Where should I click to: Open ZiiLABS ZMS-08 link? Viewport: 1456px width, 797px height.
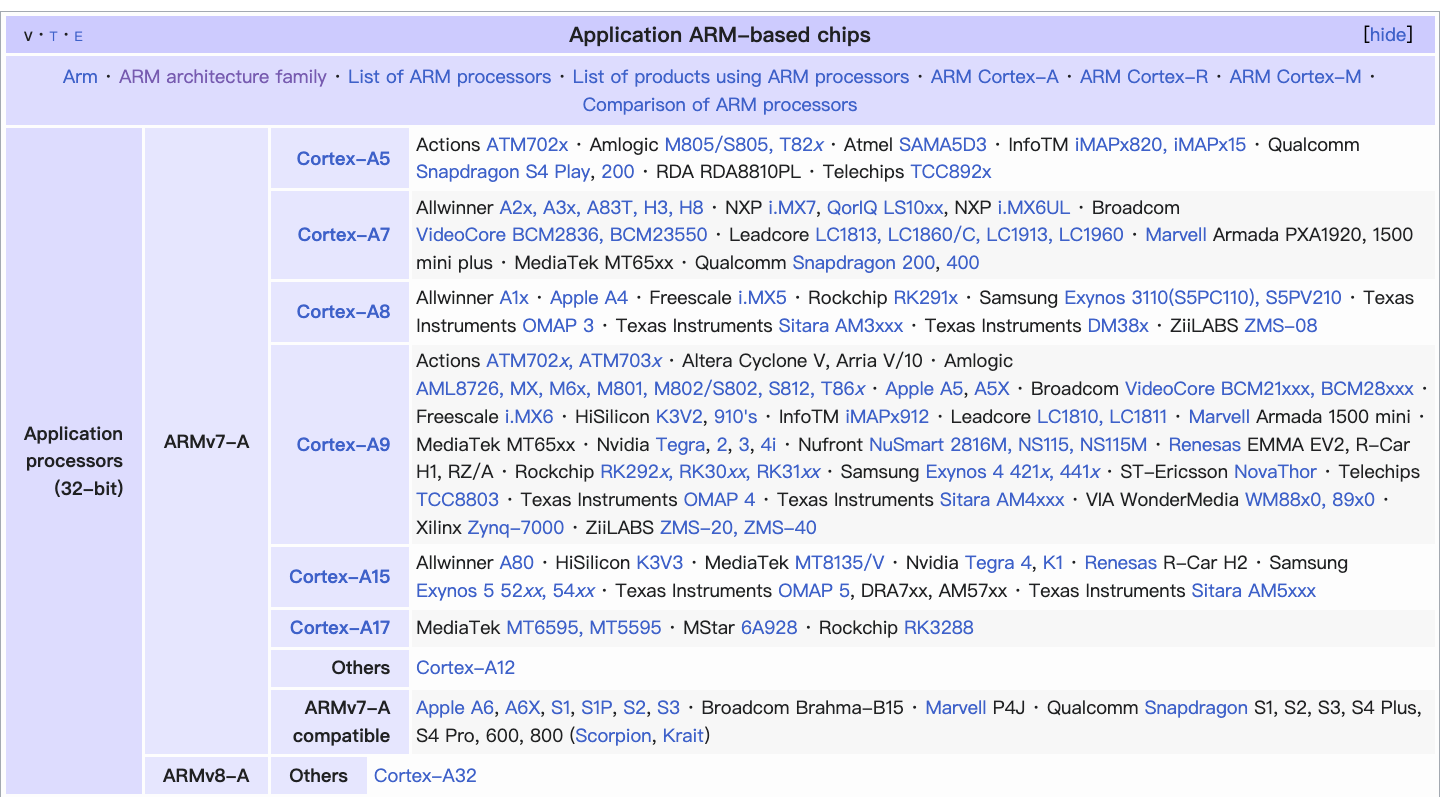[1281, 326]
